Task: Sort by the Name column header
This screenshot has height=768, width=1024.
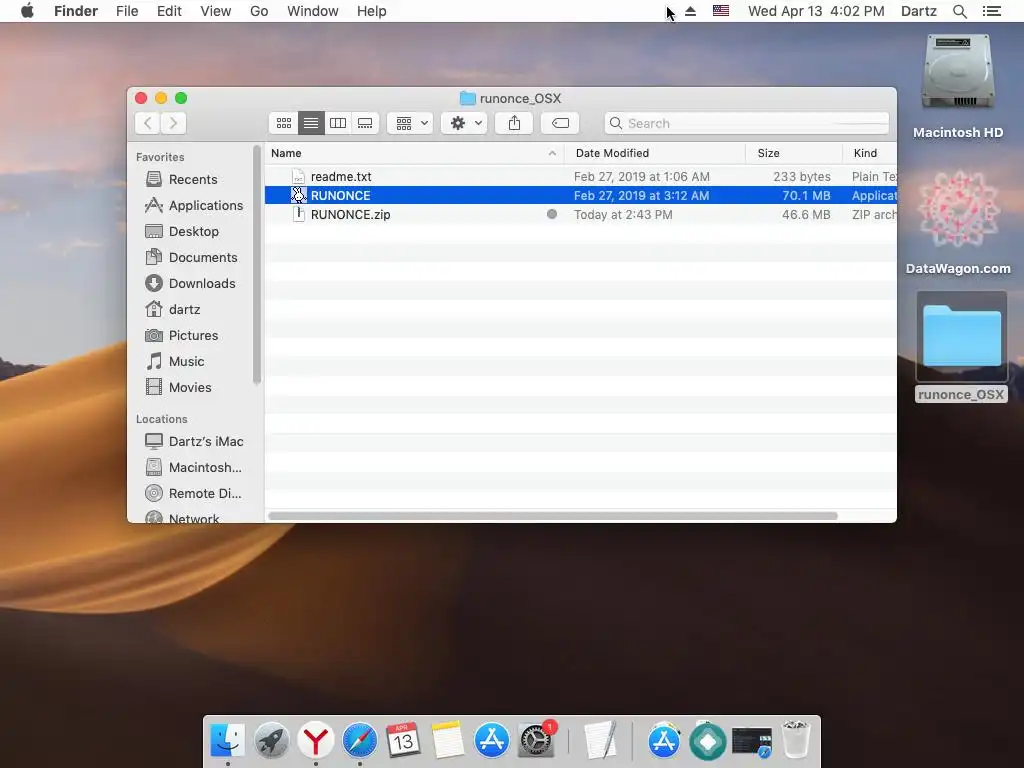Action: pyautogui.click(x=414, y=153)
